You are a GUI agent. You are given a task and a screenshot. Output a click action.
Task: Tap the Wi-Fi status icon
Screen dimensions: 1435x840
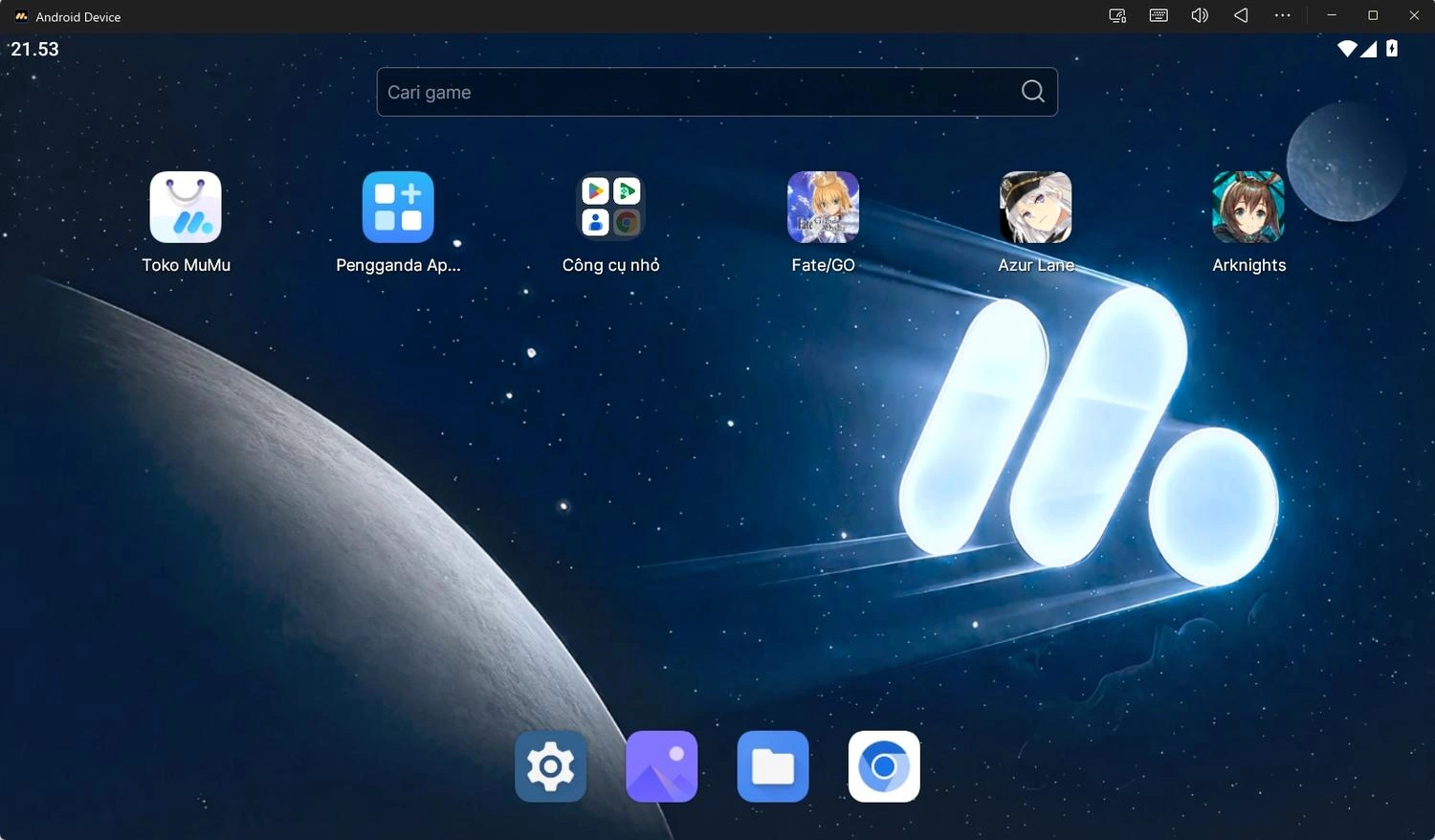1347,49
